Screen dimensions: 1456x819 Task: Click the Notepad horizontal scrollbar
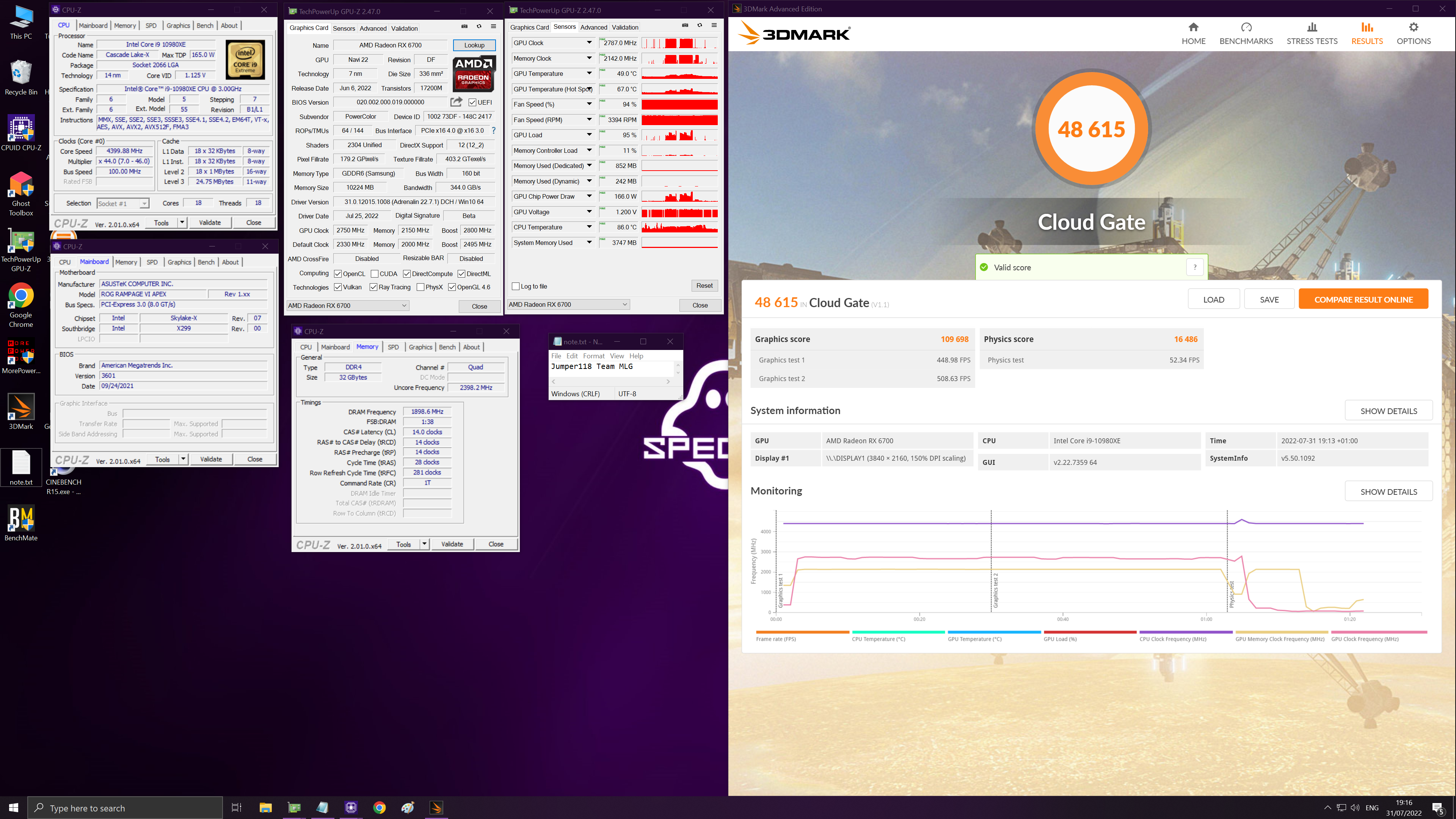tap(611, 381)
